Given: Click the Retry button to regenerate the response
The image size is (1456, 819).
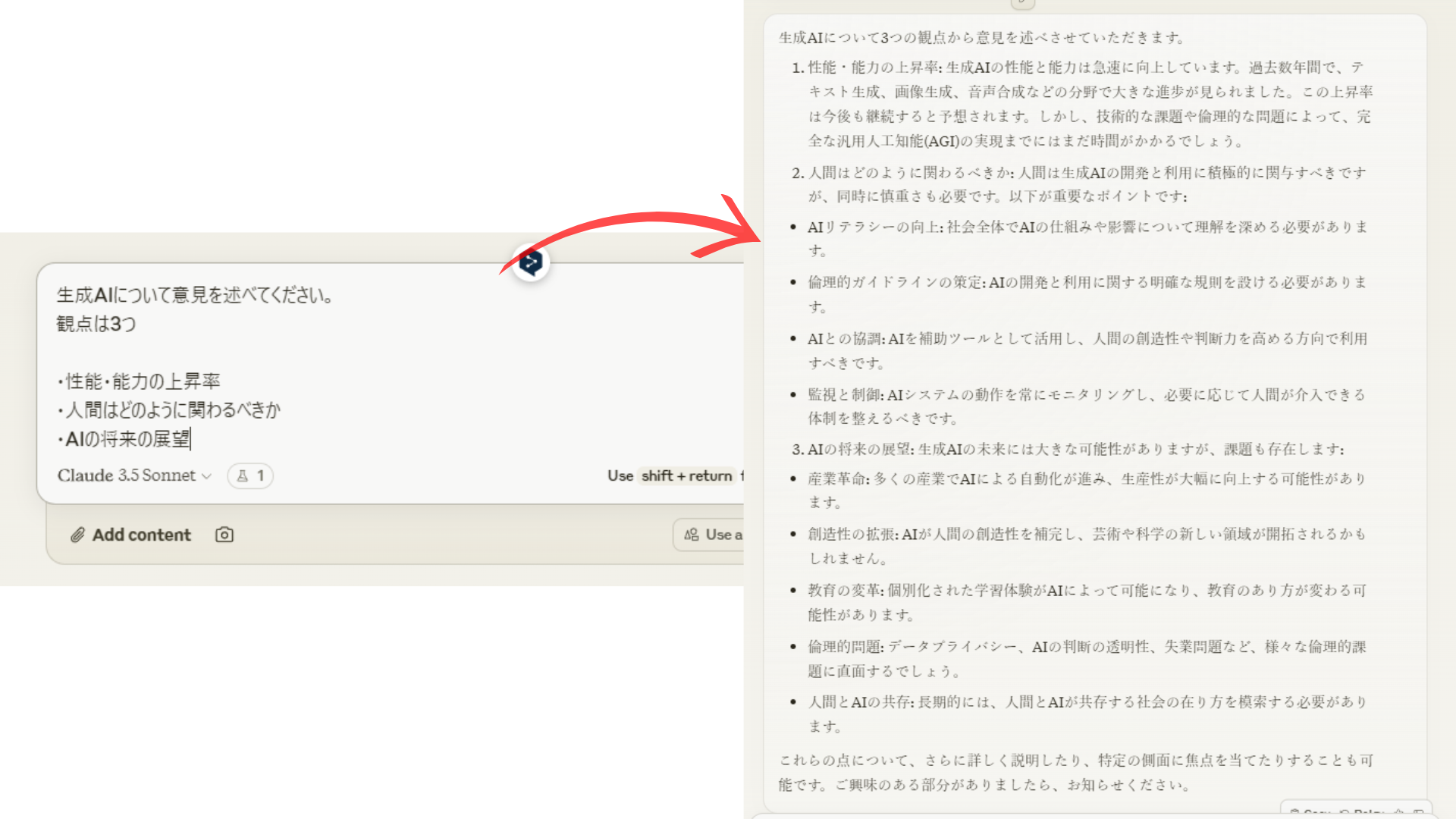Looking at the screenshot, I should [1365, 813].
